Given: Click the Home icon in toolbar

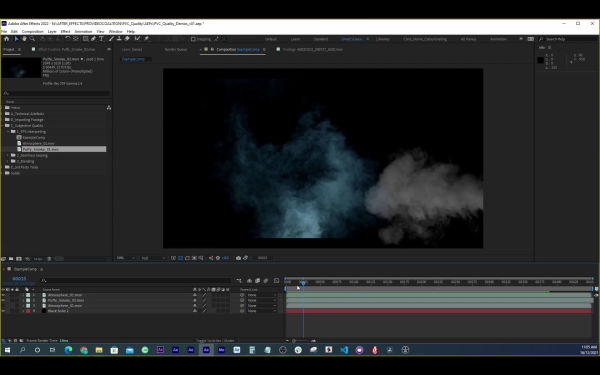Looking at the screenshot, I should click(7, 39).
